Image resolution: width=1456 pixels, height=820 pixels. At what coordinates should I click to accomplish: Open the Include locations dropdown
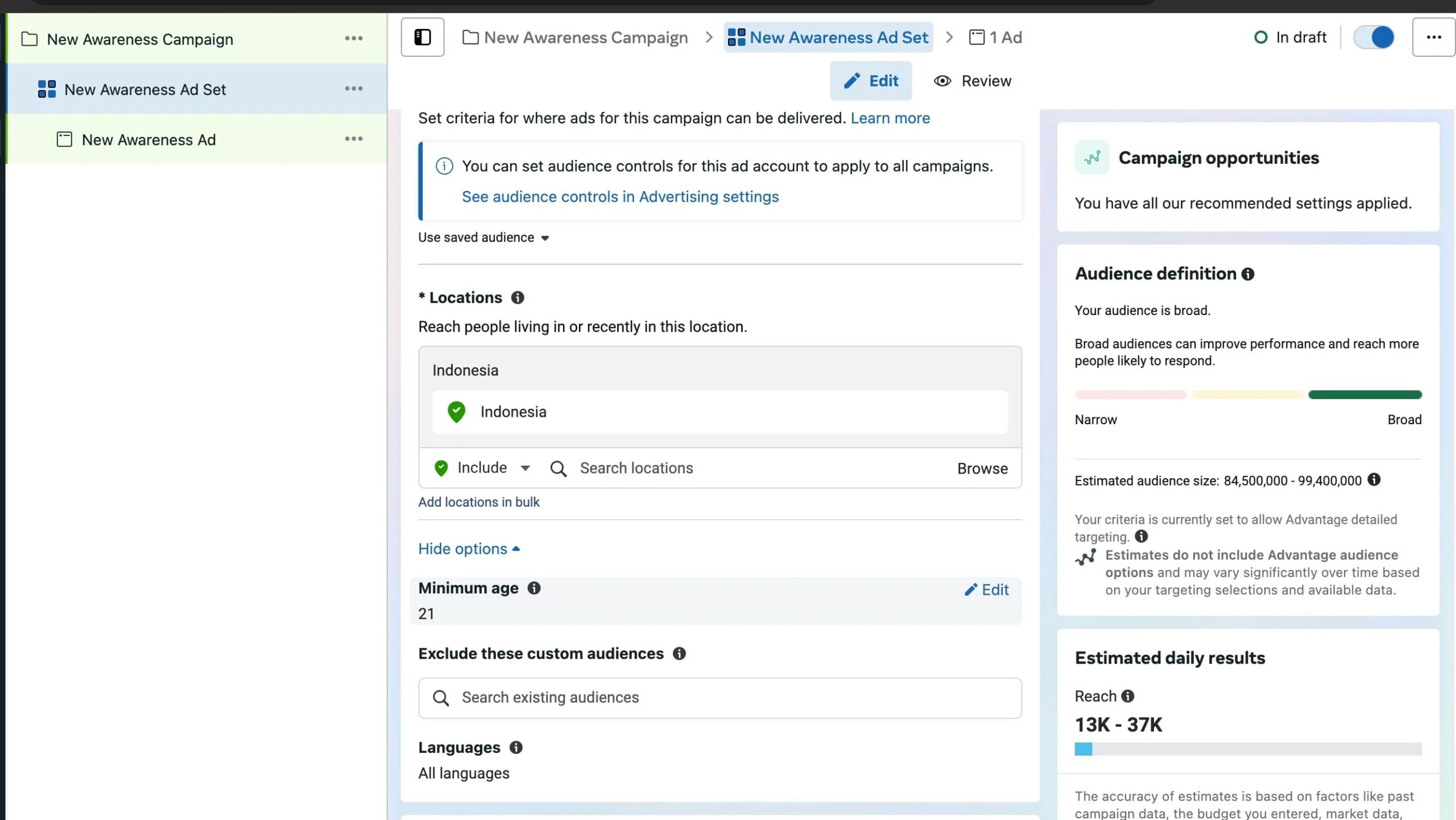483,468
